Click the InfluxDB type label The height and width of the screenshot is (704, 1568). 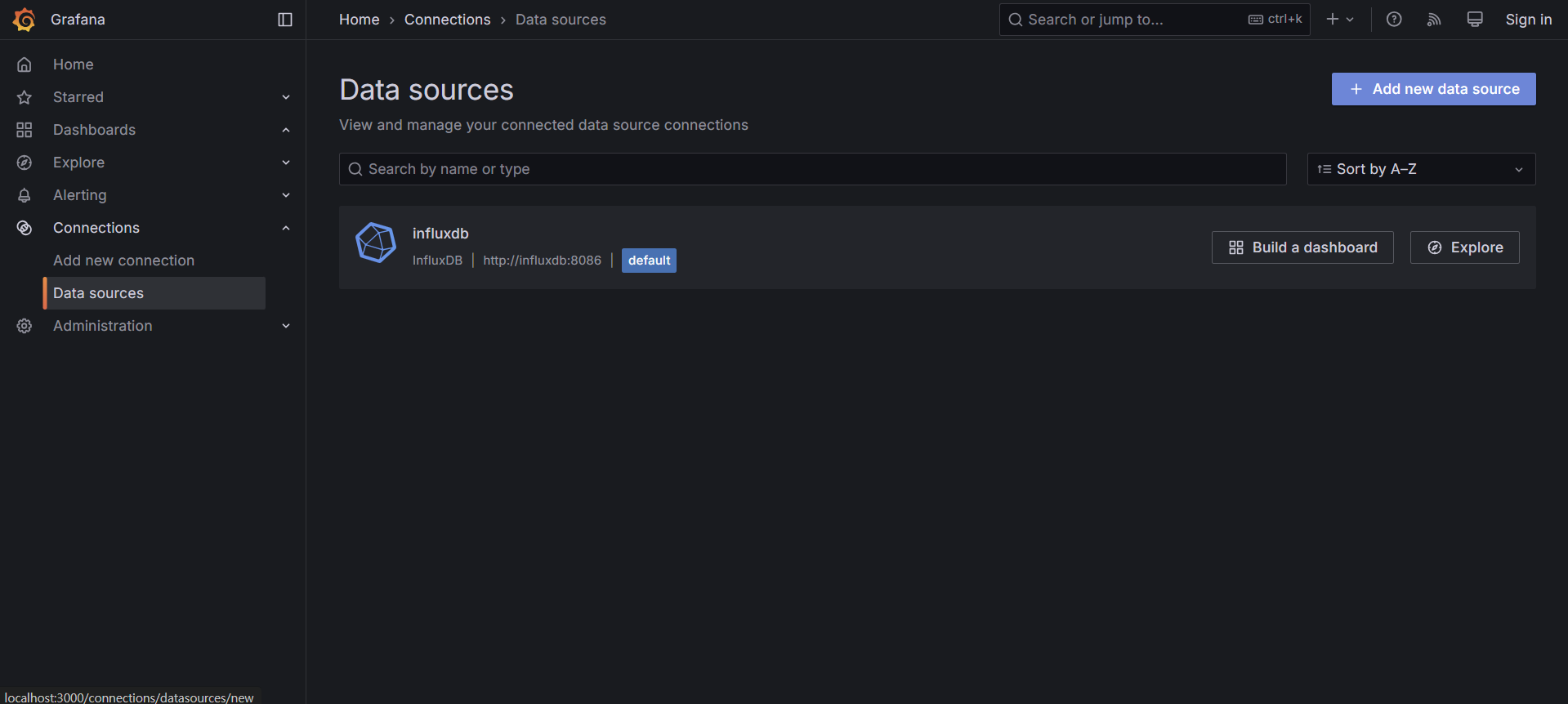coord(437,261)
